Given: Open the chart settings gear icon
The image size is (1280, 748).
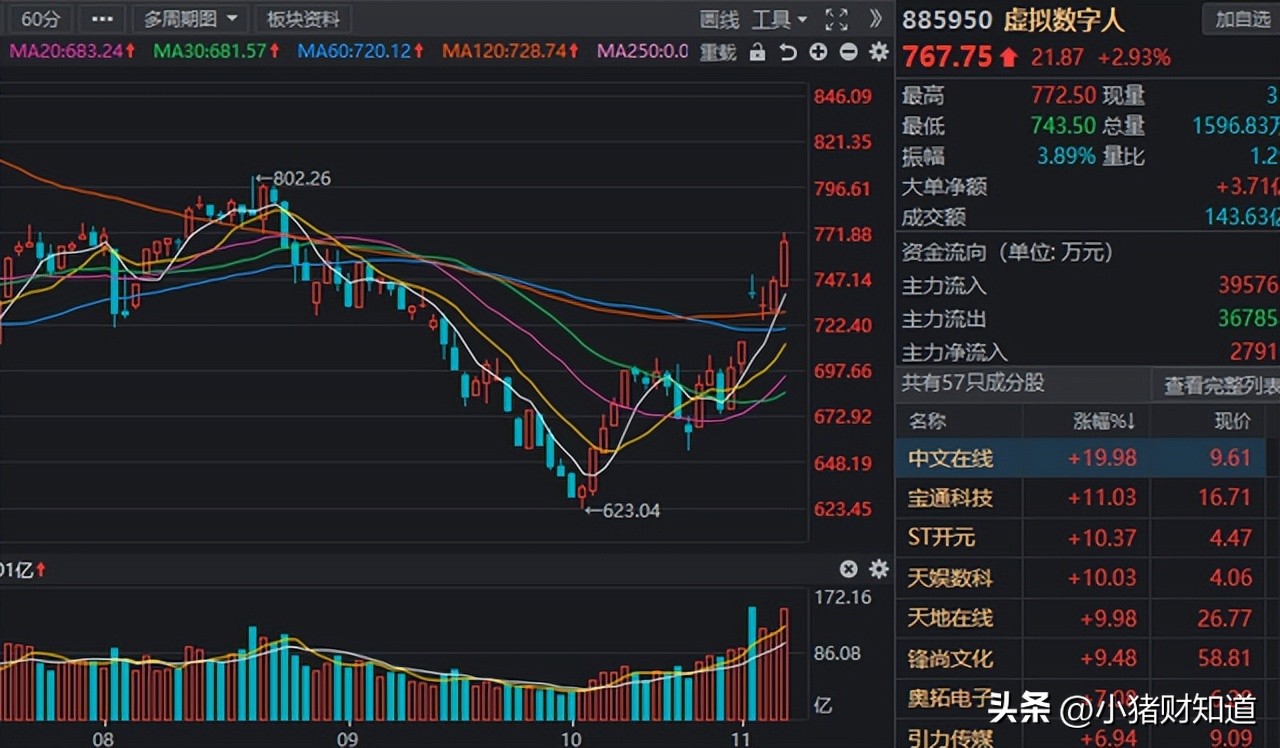Looking at the screenshot, I should pyautogui.click(x=877, y=51).
